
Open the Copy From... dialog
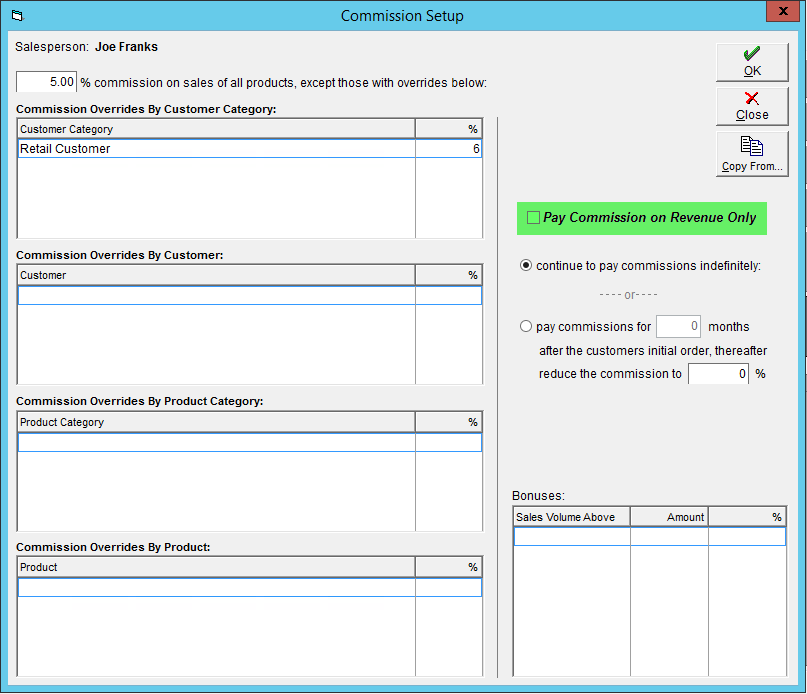(x=752, y=154)
